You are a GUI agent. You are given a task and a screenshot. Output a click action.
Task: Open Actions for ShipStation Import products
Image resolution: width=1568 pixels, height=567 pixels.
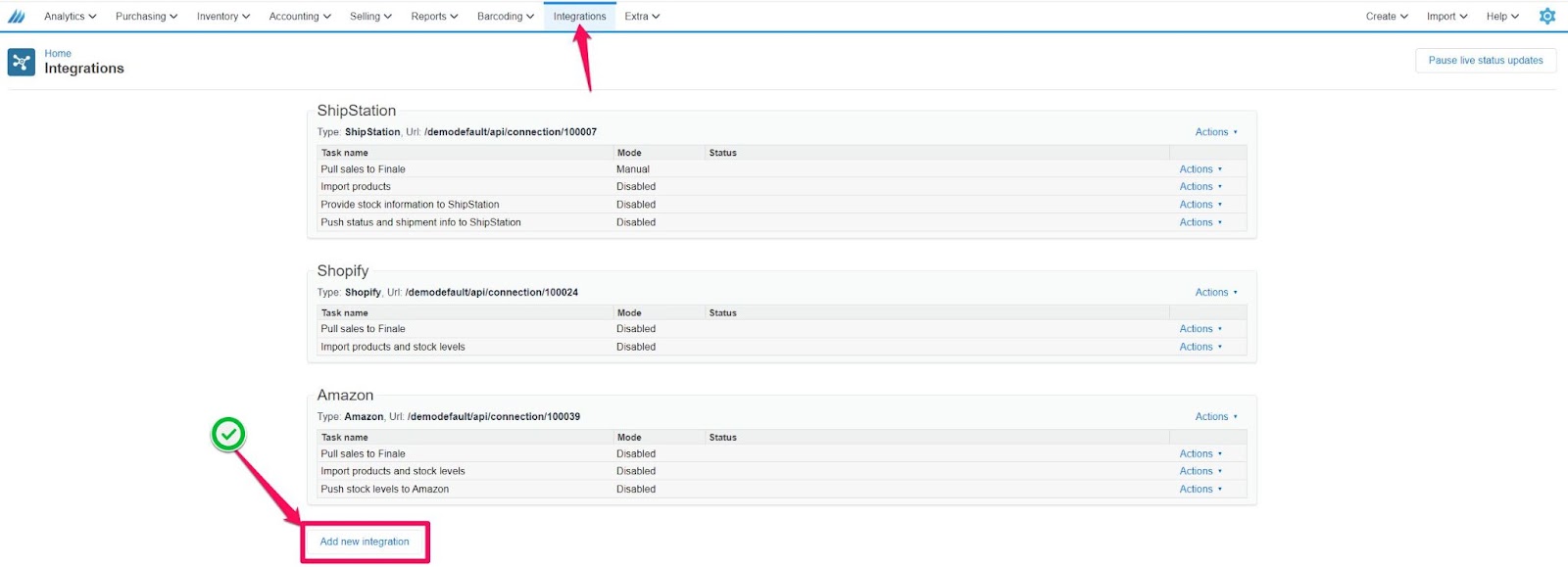(x=1200, y=187)
